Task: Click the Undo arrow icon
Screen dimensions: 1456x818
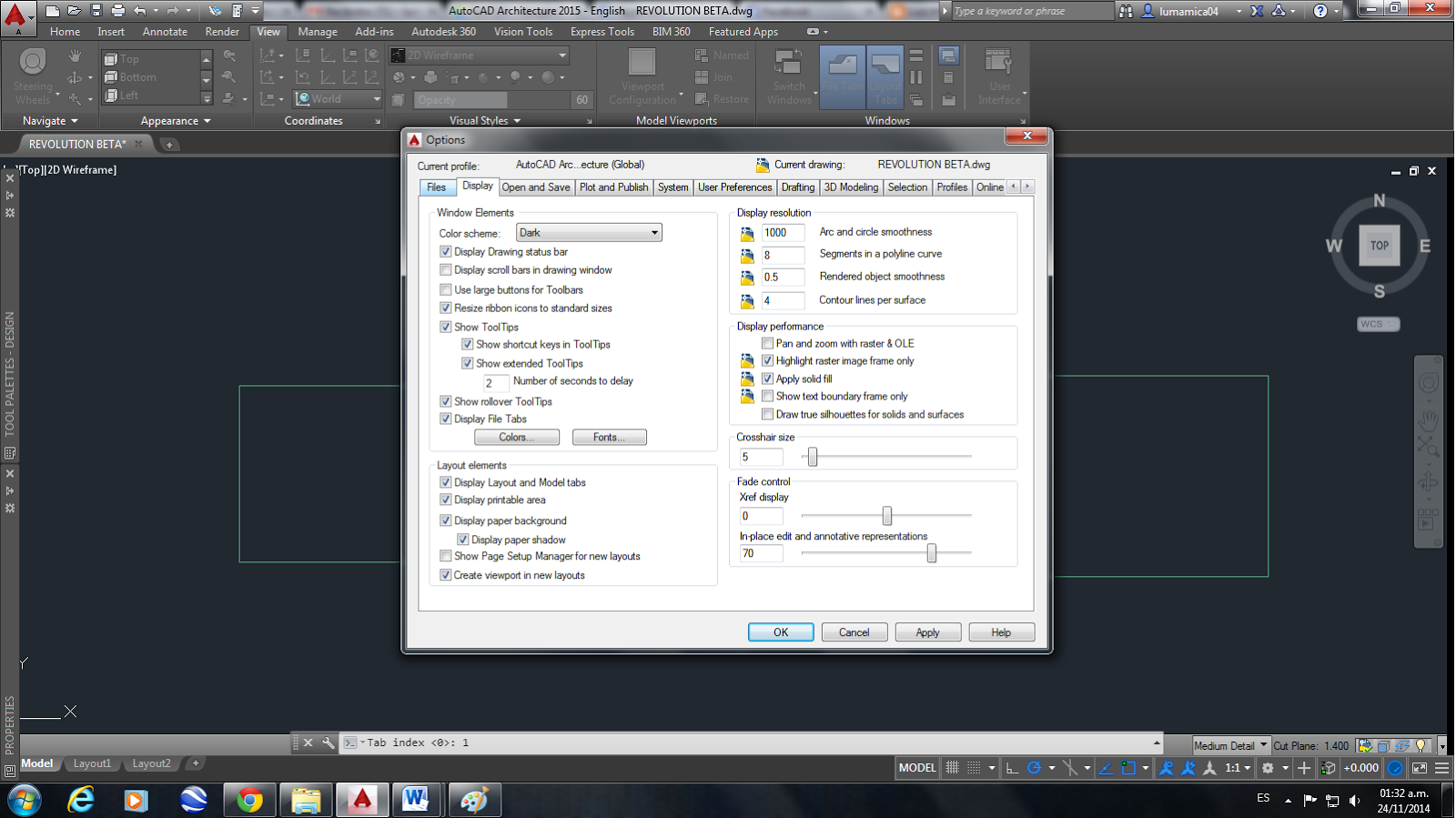Action: (x=140, y=11)
